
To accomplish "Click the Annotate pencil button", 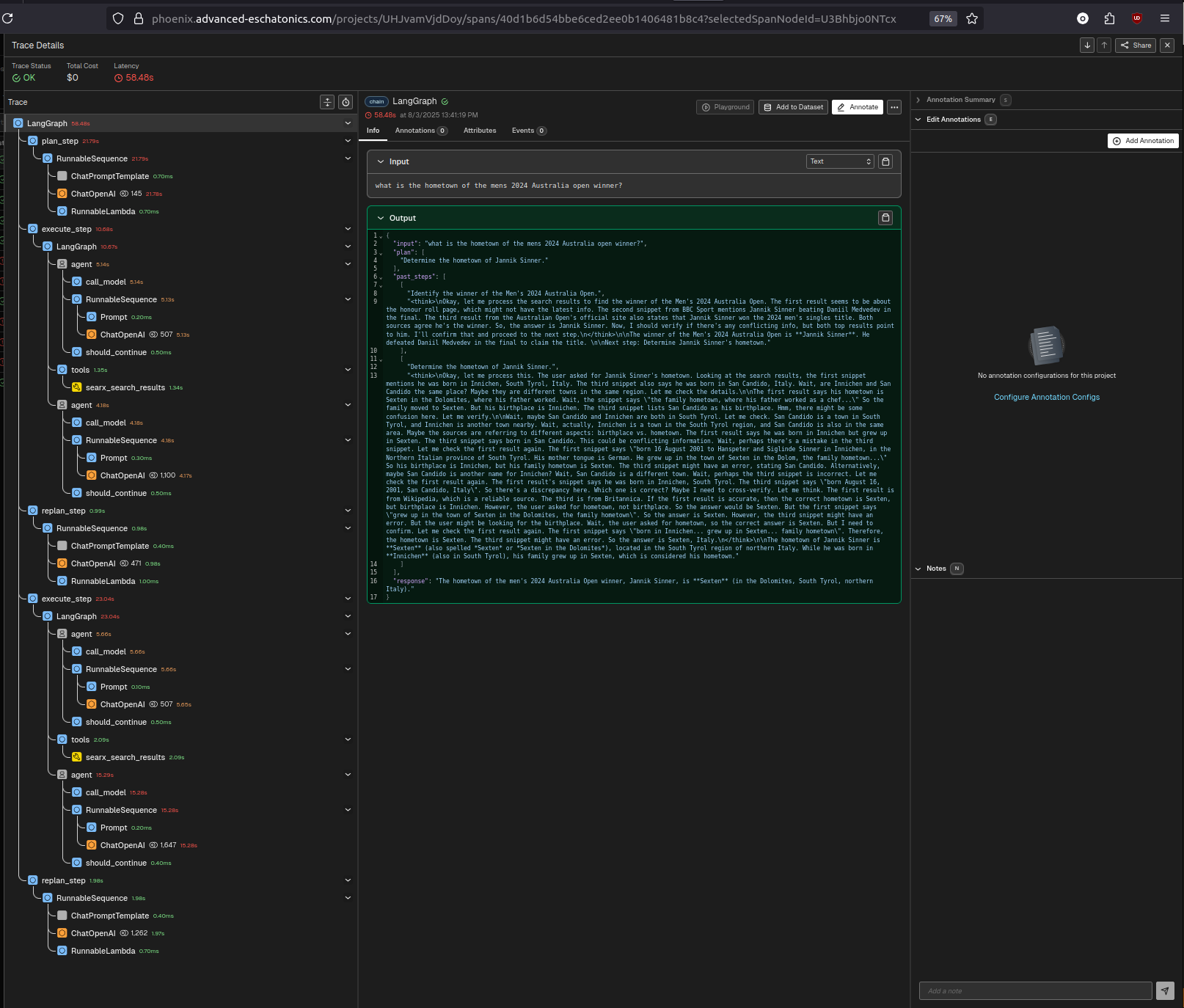I will click(x=857, y=106).
